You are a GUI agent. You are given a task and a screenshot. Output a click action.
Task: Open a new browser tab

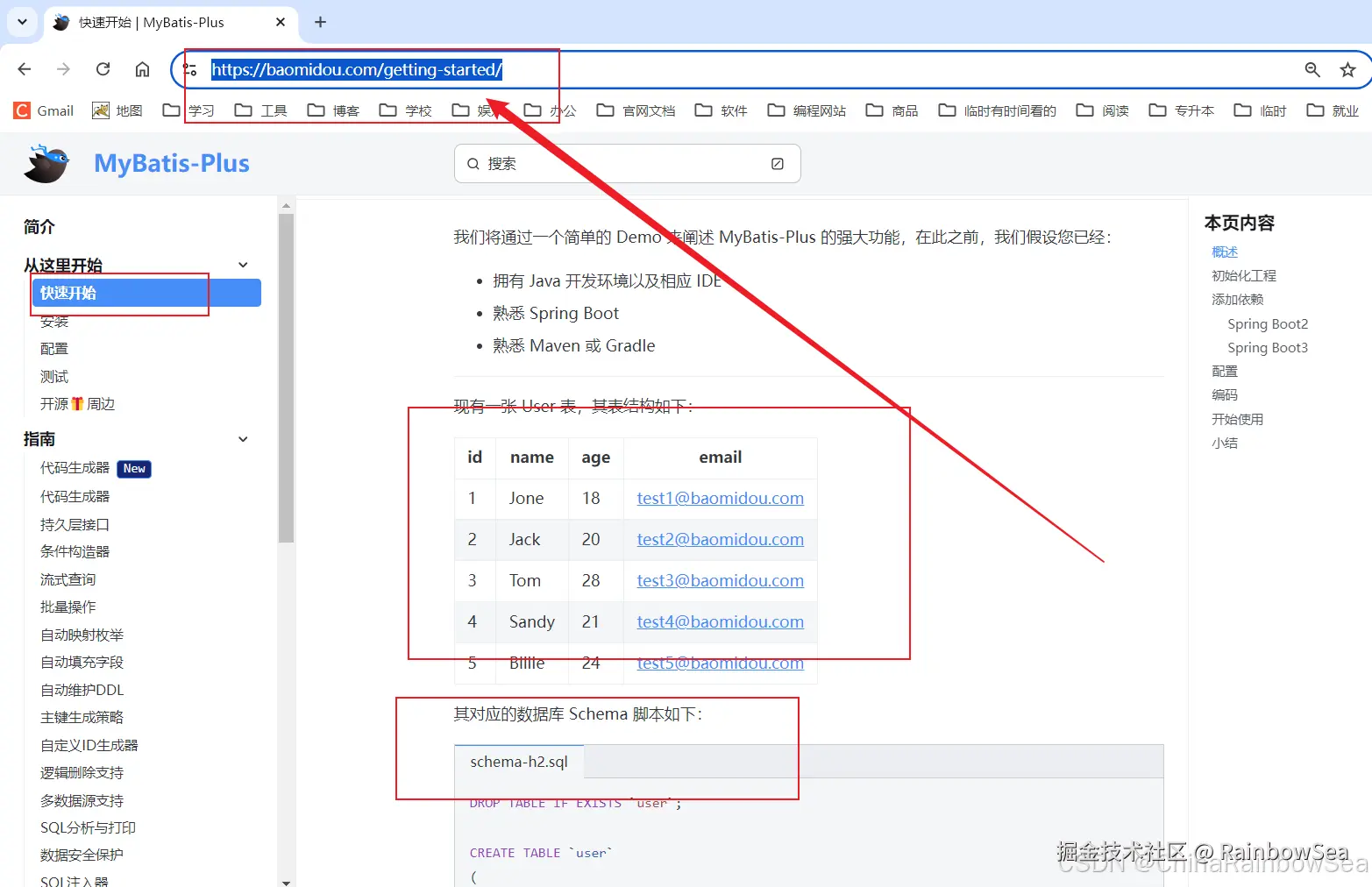(321, 22)
